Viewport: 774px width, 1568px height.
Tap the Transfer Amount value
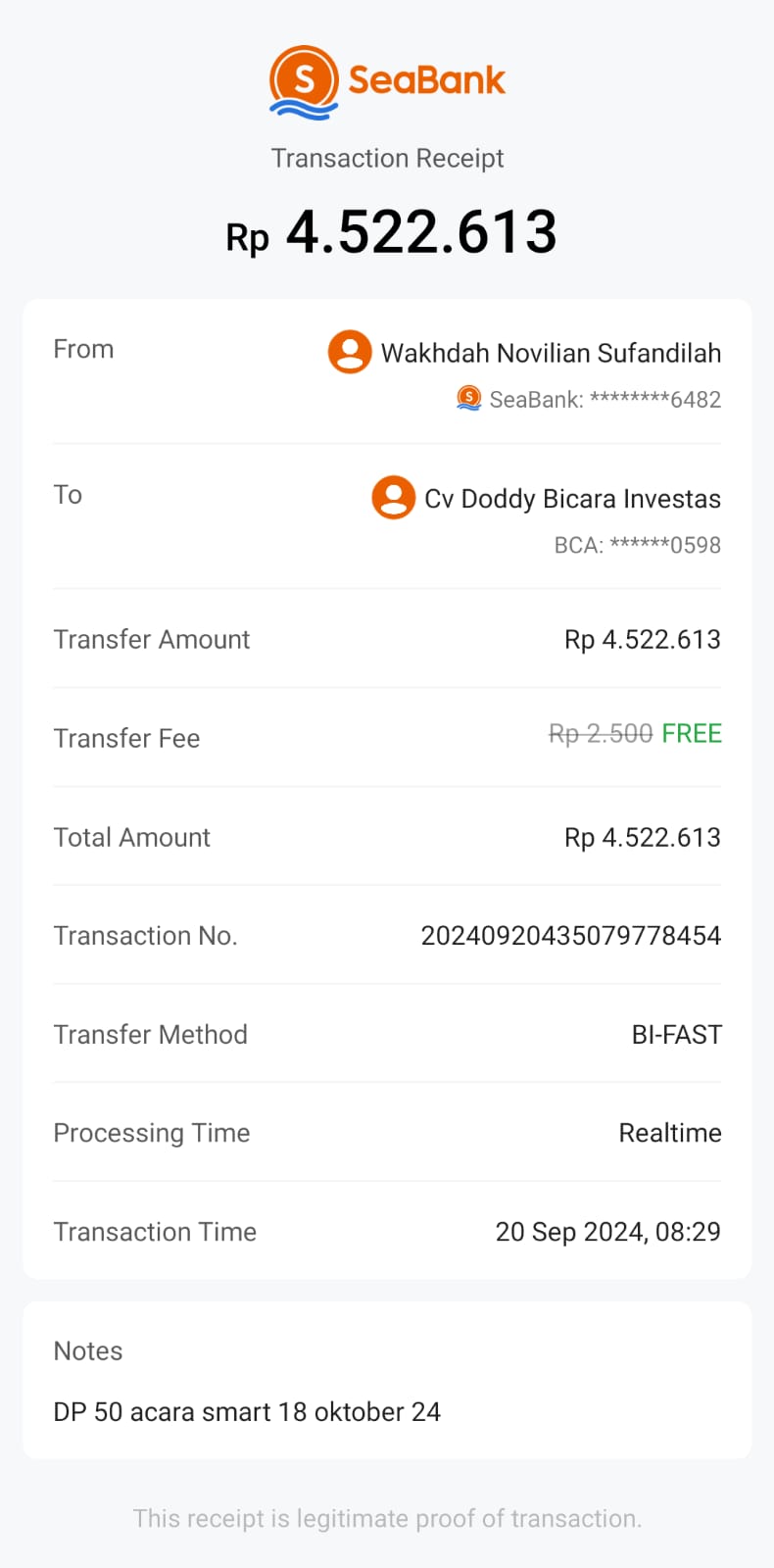tap(642, 640)
